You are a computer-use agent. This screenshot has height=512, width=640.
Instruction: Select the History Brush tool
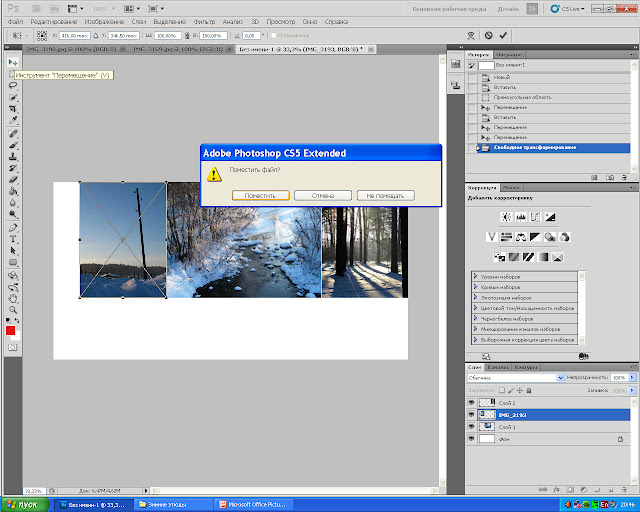tap(13, 168)
